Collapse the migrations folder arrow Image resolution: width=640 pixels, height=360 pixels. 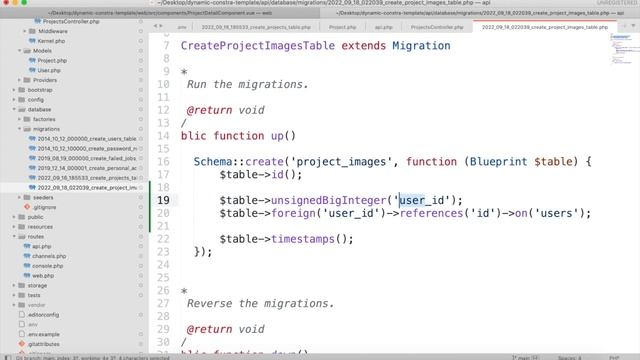(x=19, y=129)
